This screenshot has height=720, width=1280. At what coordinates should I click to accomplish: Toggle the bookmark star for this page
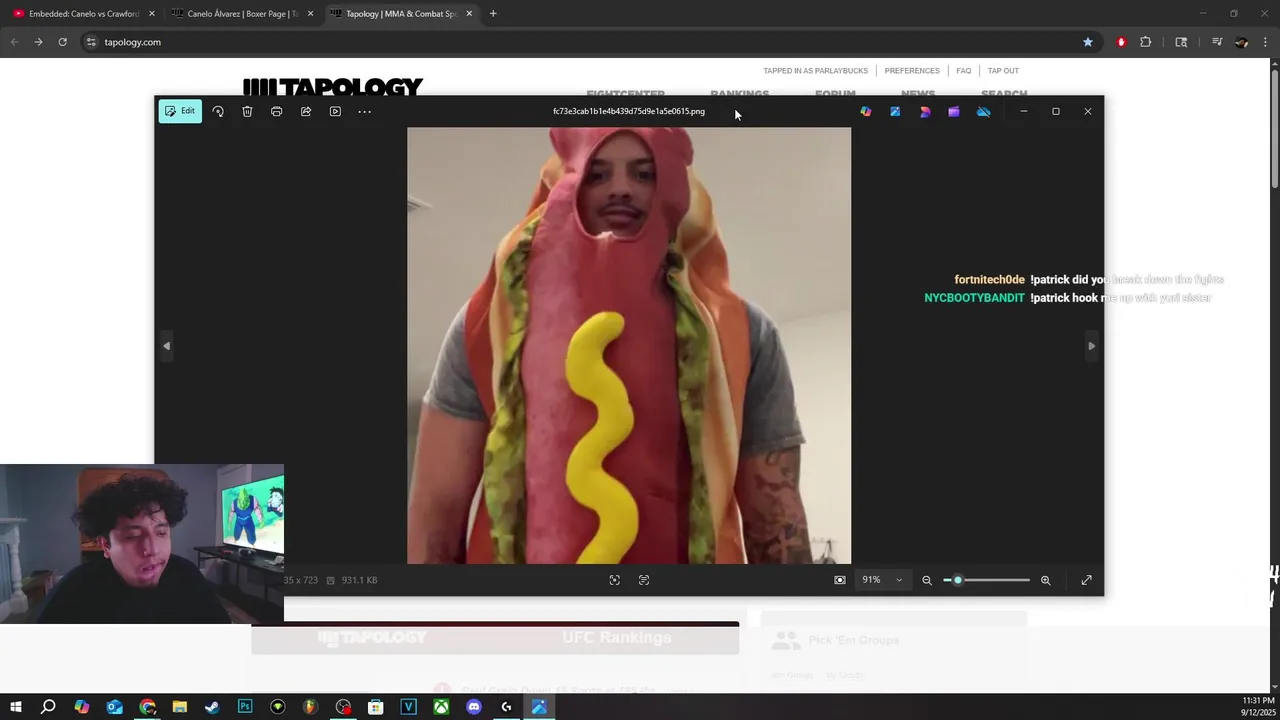pyautogui.click(x=1088, y=42)
